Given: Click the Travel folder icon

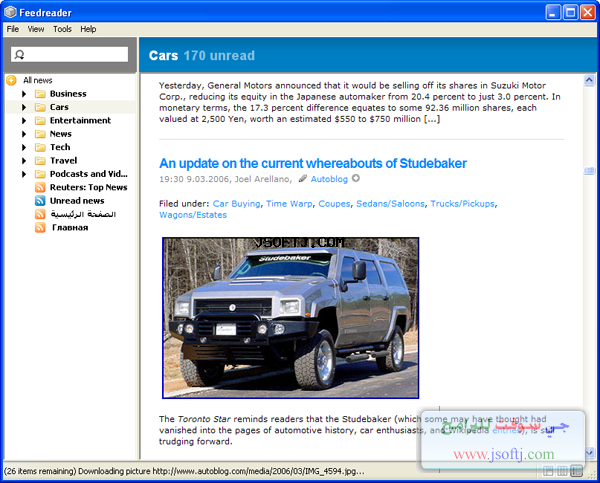Looking at the screenshot, I should pos(40,161).
